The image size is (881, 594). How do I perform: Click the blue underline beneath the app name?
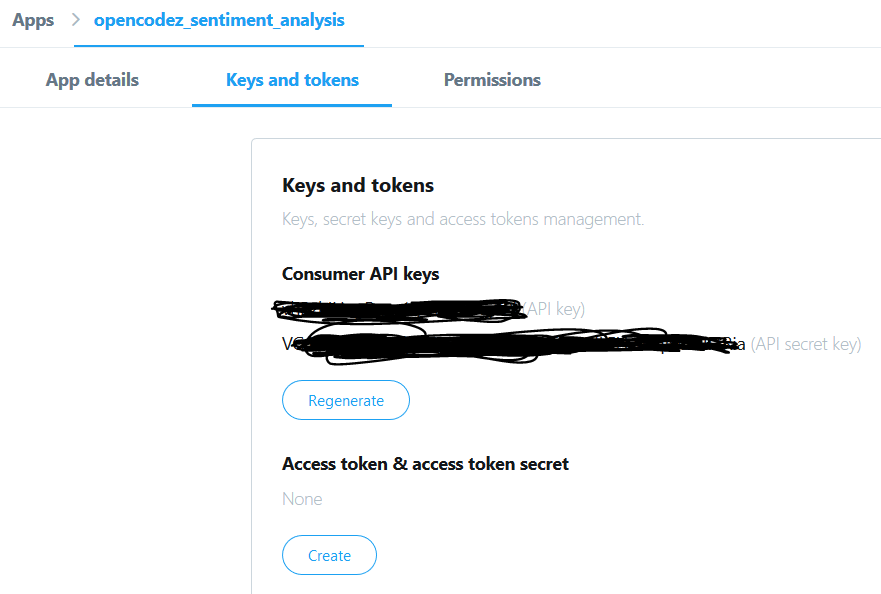[219, 46]
